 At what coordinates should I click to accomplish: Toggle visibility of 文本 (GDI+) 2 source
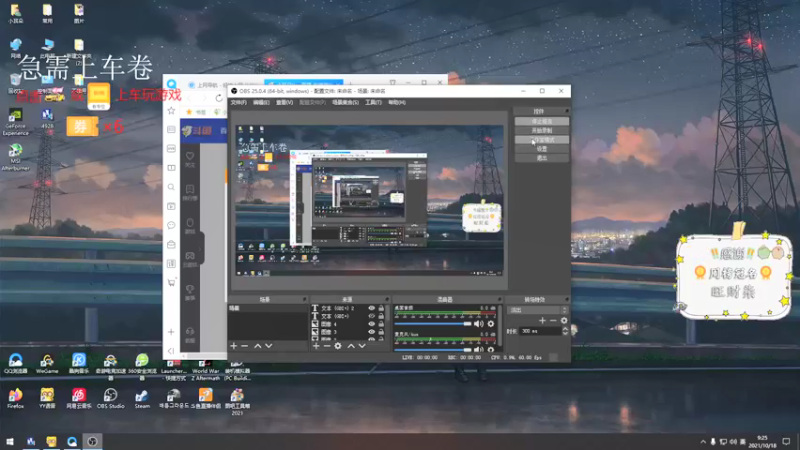371,308
